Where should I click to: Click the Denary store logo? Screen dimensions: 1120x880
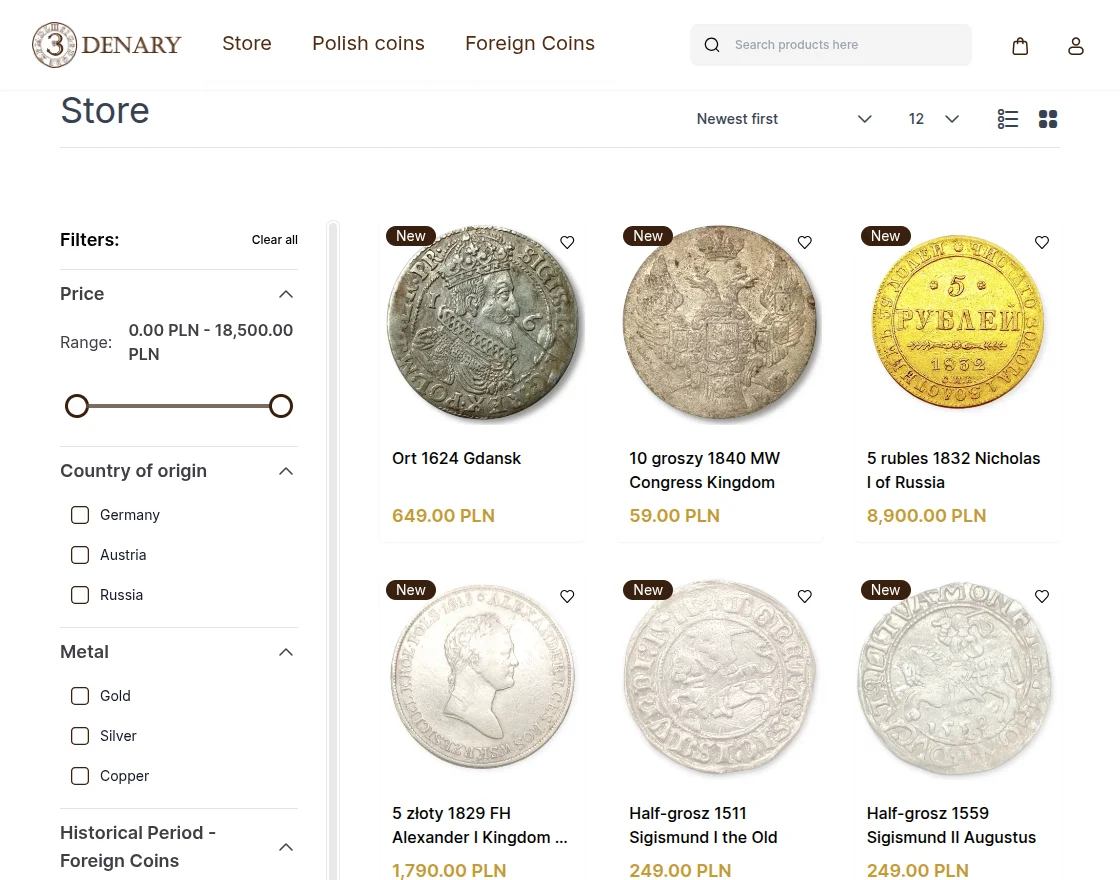coord(106,44)
